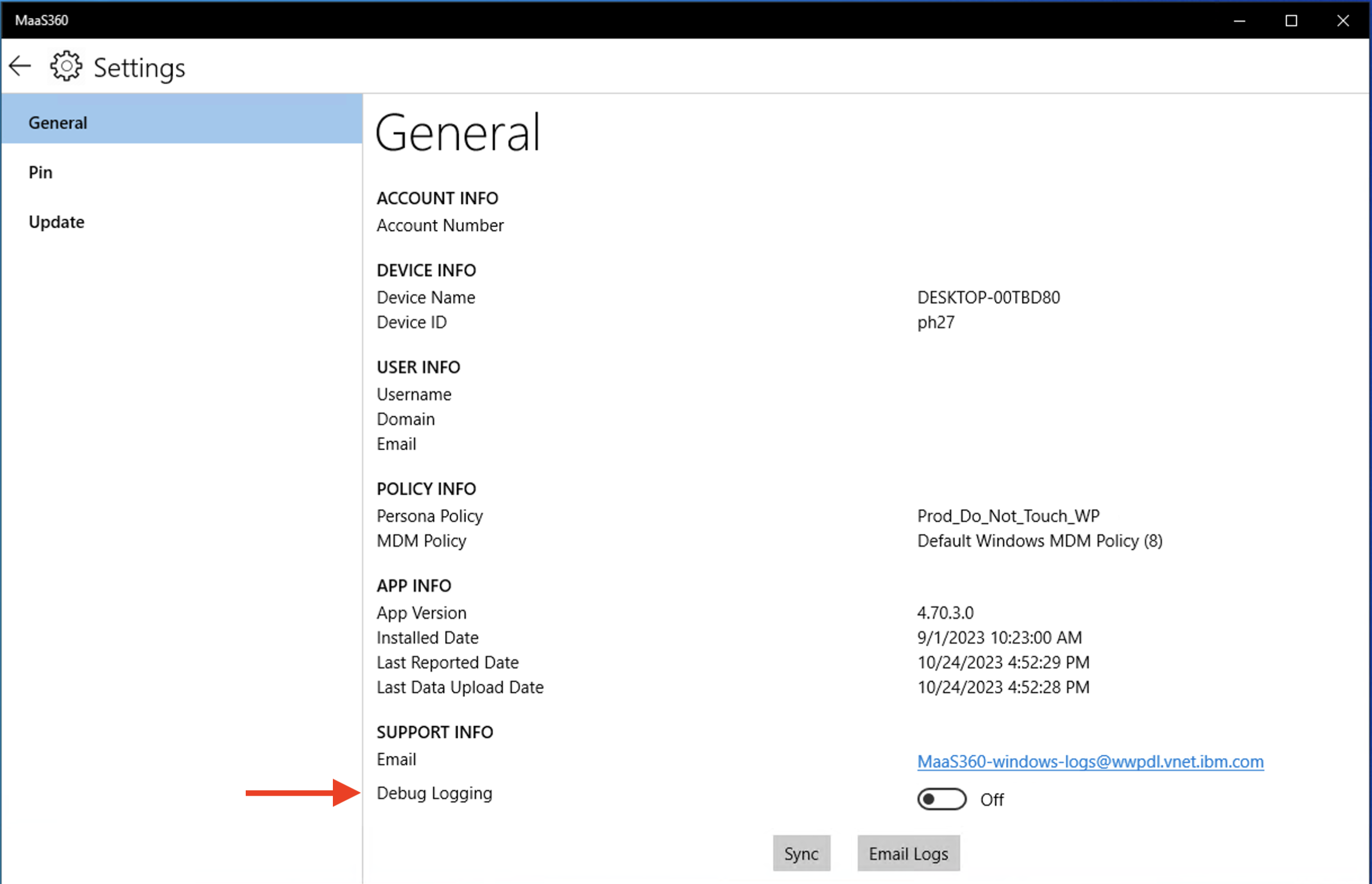Click the Device ID value ph27
Image resolution: width=1372 pixels, height=884 pixels.
[x=936, y=323]
